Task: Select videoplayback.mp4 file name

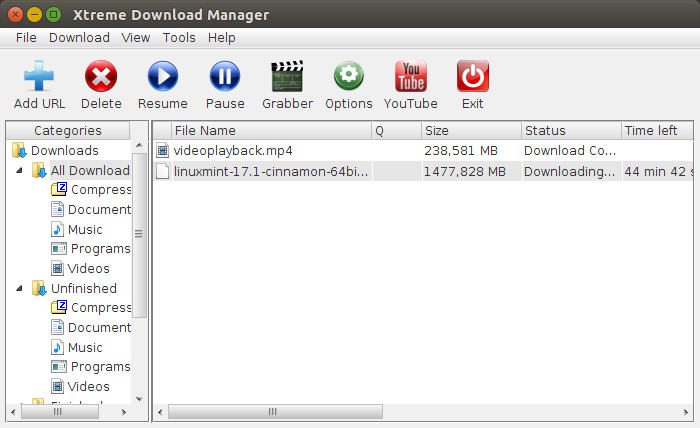Action: [233, 150]
